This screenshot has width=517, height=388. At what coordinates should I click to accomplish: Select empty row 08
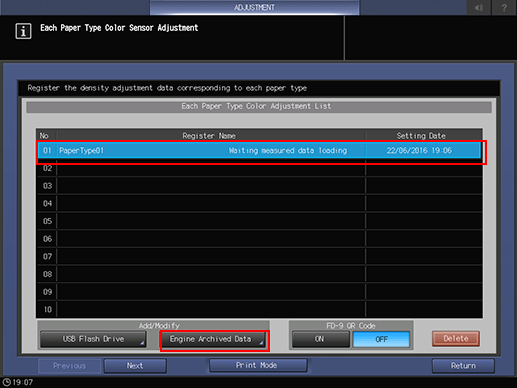click(259, 274)
